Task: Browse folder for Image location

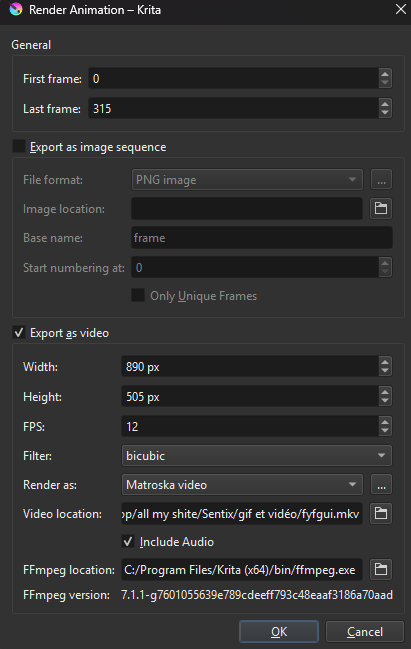Action: click(x=381, y=208)
